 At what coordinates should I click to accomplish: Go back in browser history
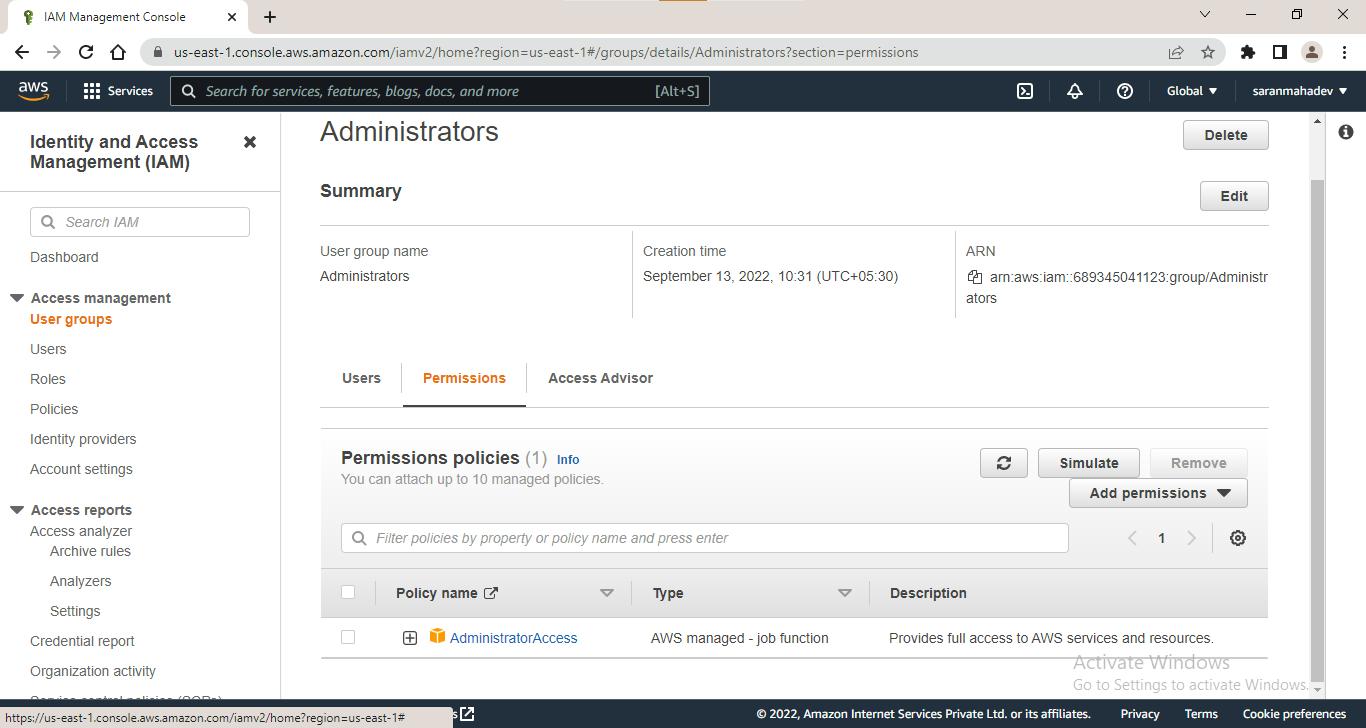click(22, 52)
